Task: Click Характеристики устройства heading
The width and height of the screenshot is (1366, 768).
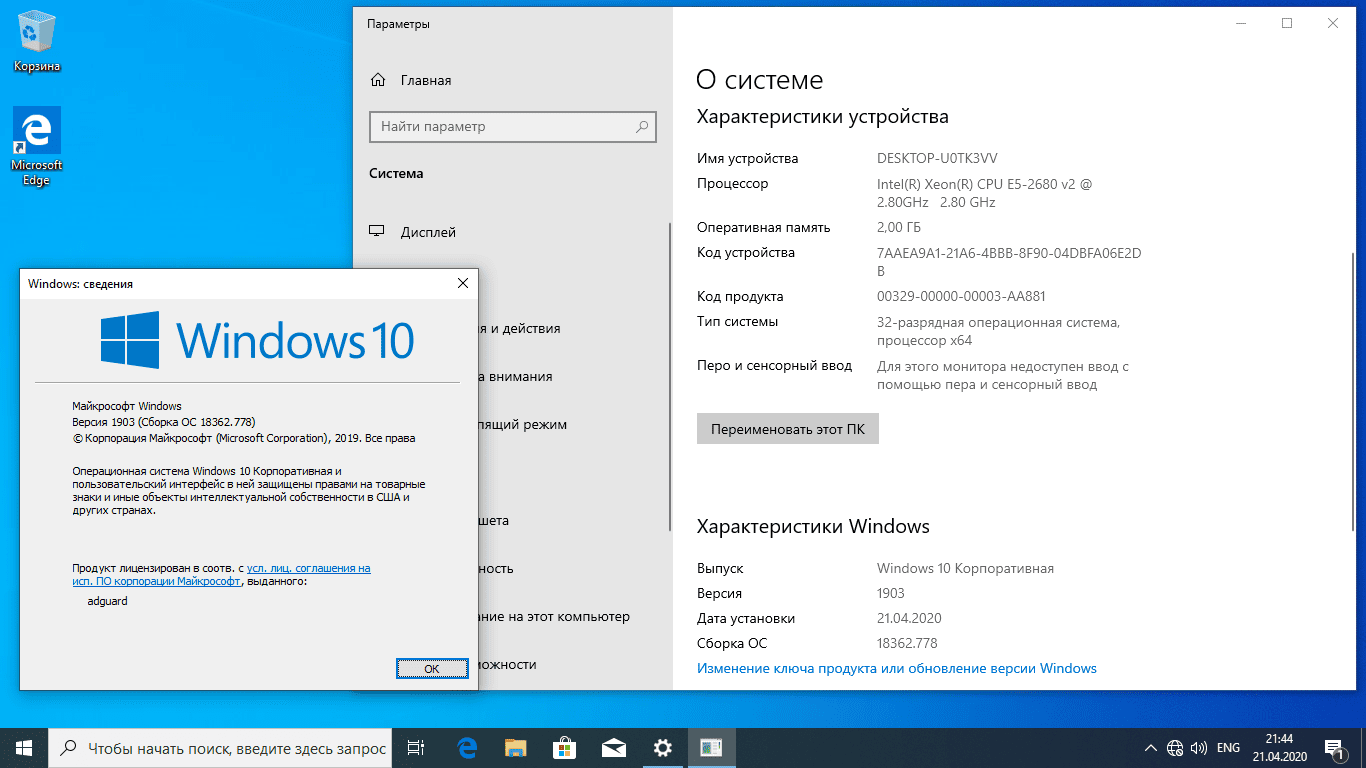Action: pyautogui.click(x=822, y=117)
